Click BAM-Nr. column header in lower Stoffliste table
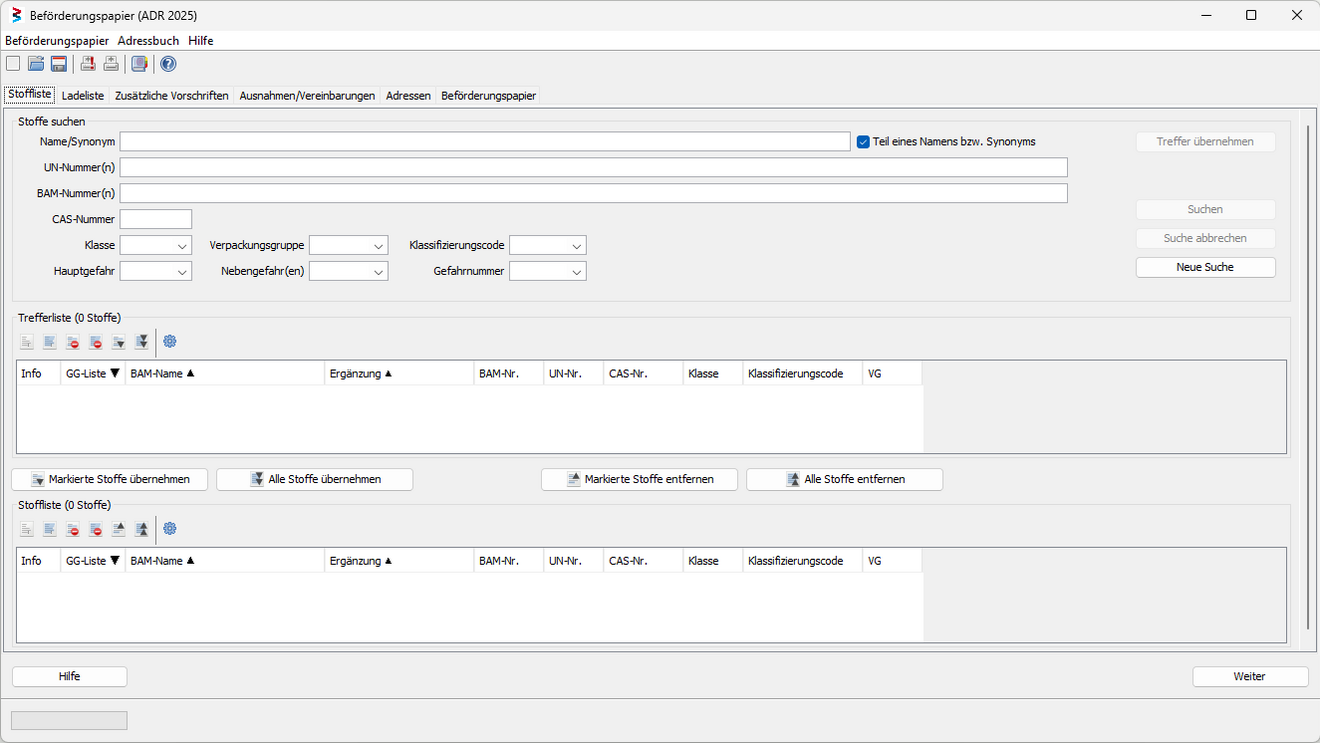This screenshot has height=743, width=1320. 509,561
